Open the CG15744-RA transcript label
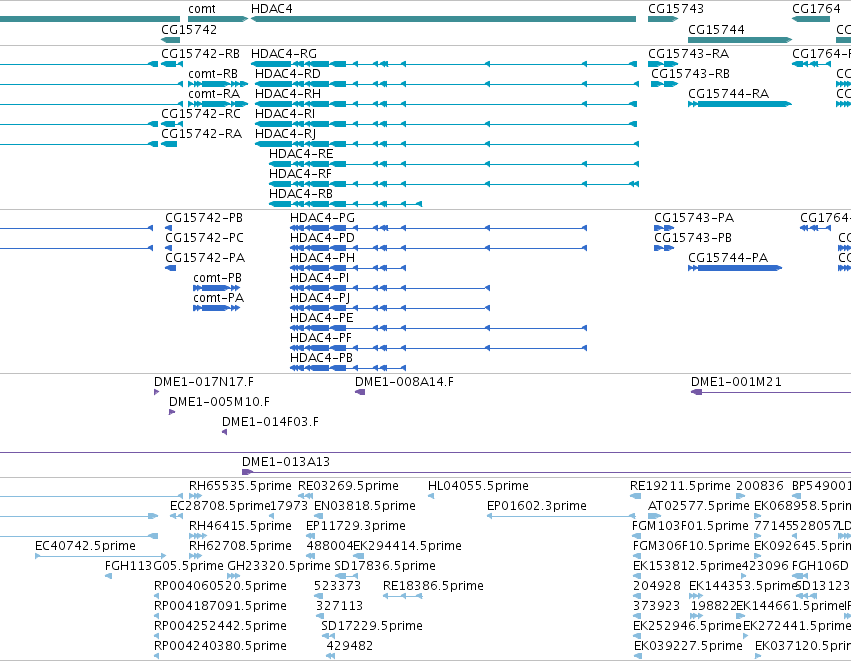The width and height of the screenshot is (851, 661). pos(728,94)
